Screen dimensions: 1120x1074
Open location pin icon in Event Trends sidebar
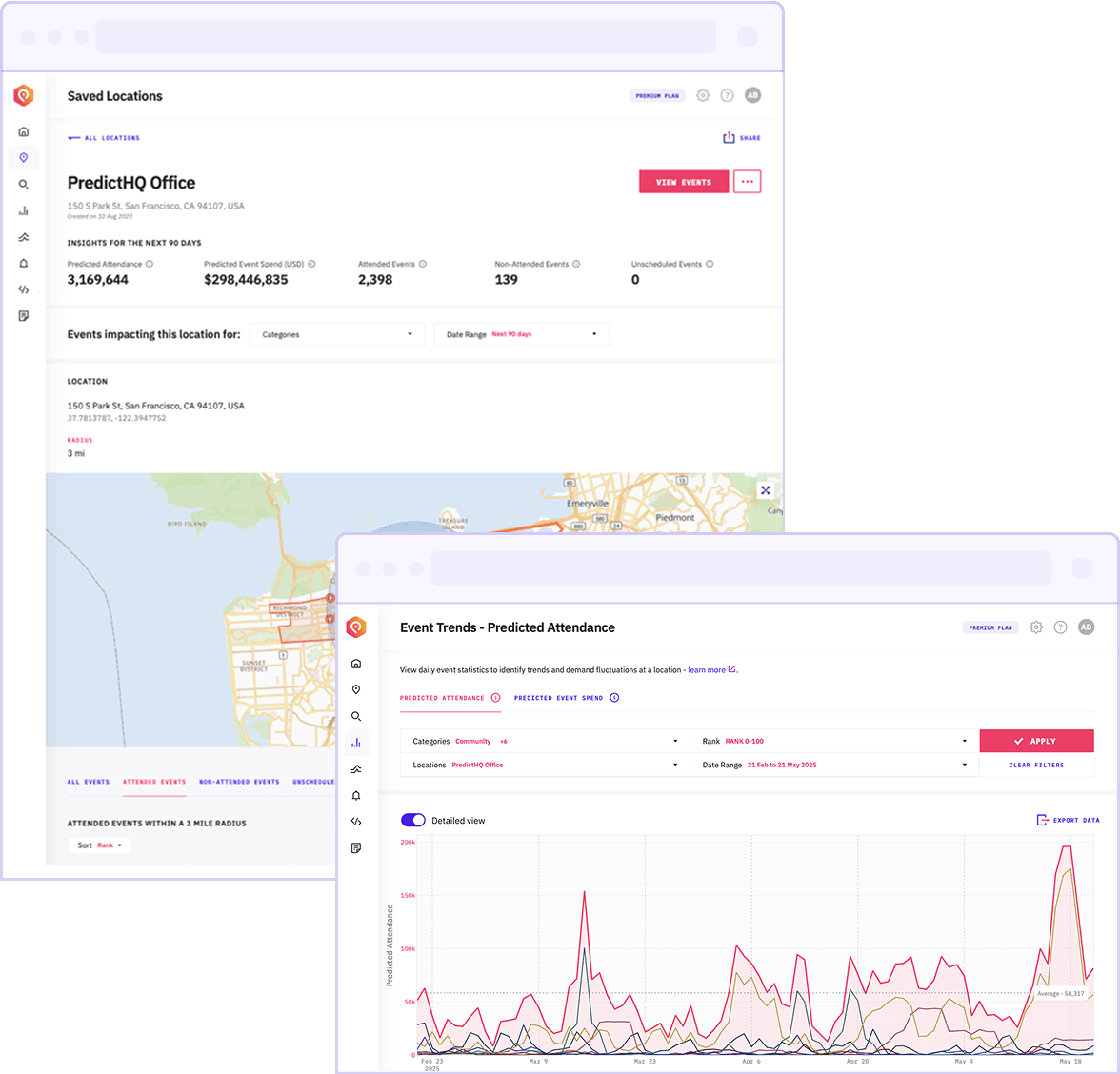[356, 689]
